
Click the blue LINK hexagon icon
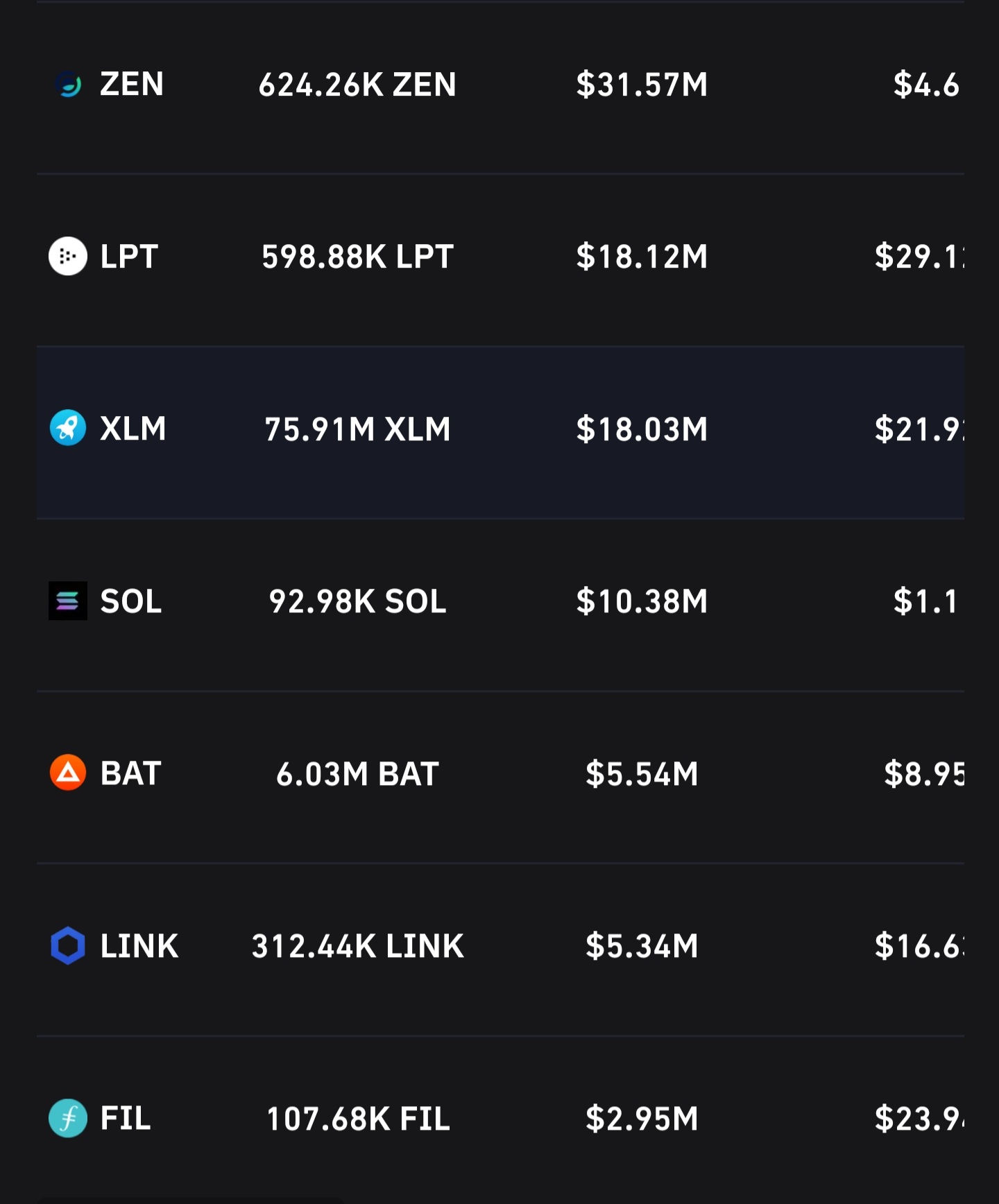68,945
